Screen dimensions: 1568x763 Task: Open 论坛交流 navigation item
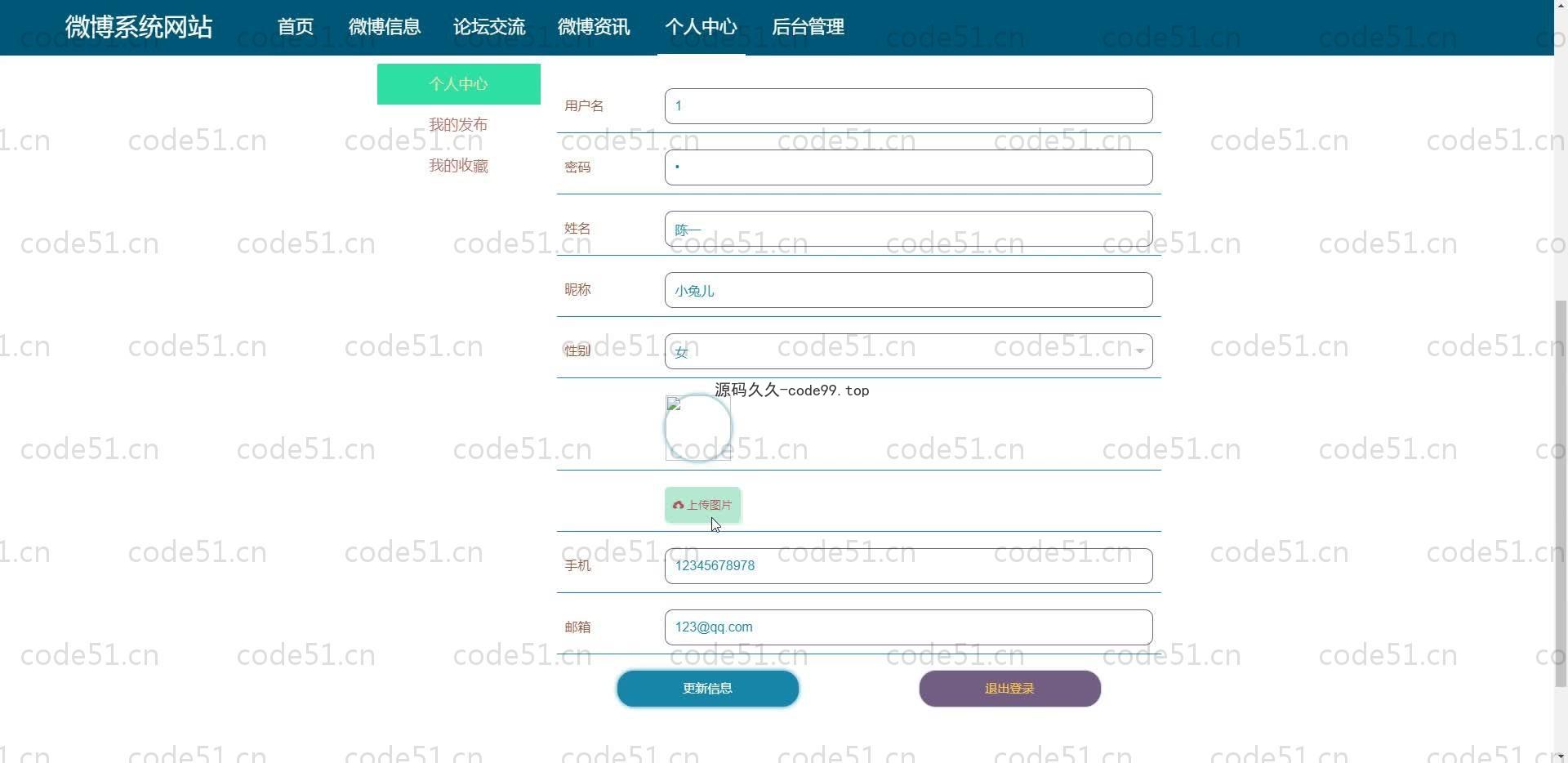coord(489,27)
